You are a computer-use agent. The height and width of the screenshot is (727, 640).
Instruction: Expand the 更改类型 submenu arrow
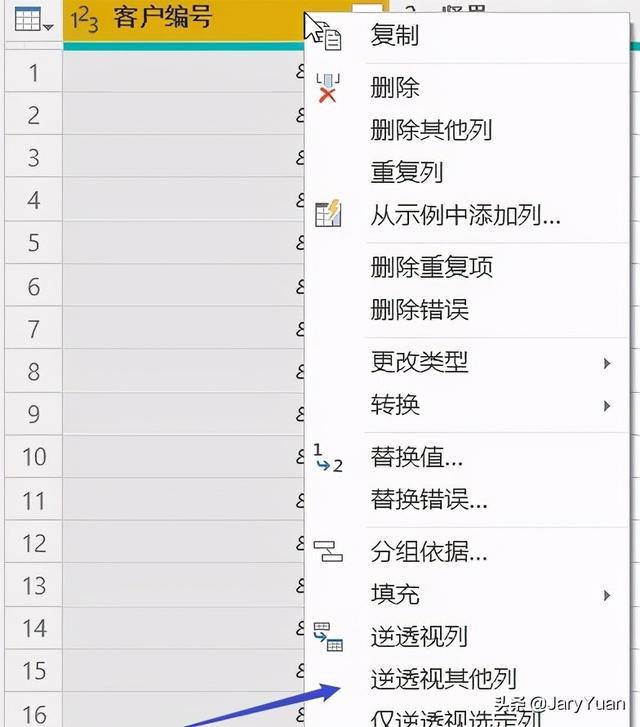[607, 362]
